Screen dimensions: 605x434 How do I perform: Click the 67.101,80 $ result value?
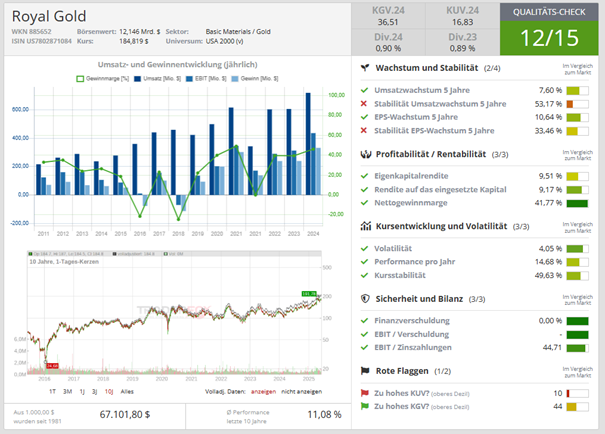click(x=125, y=414)
